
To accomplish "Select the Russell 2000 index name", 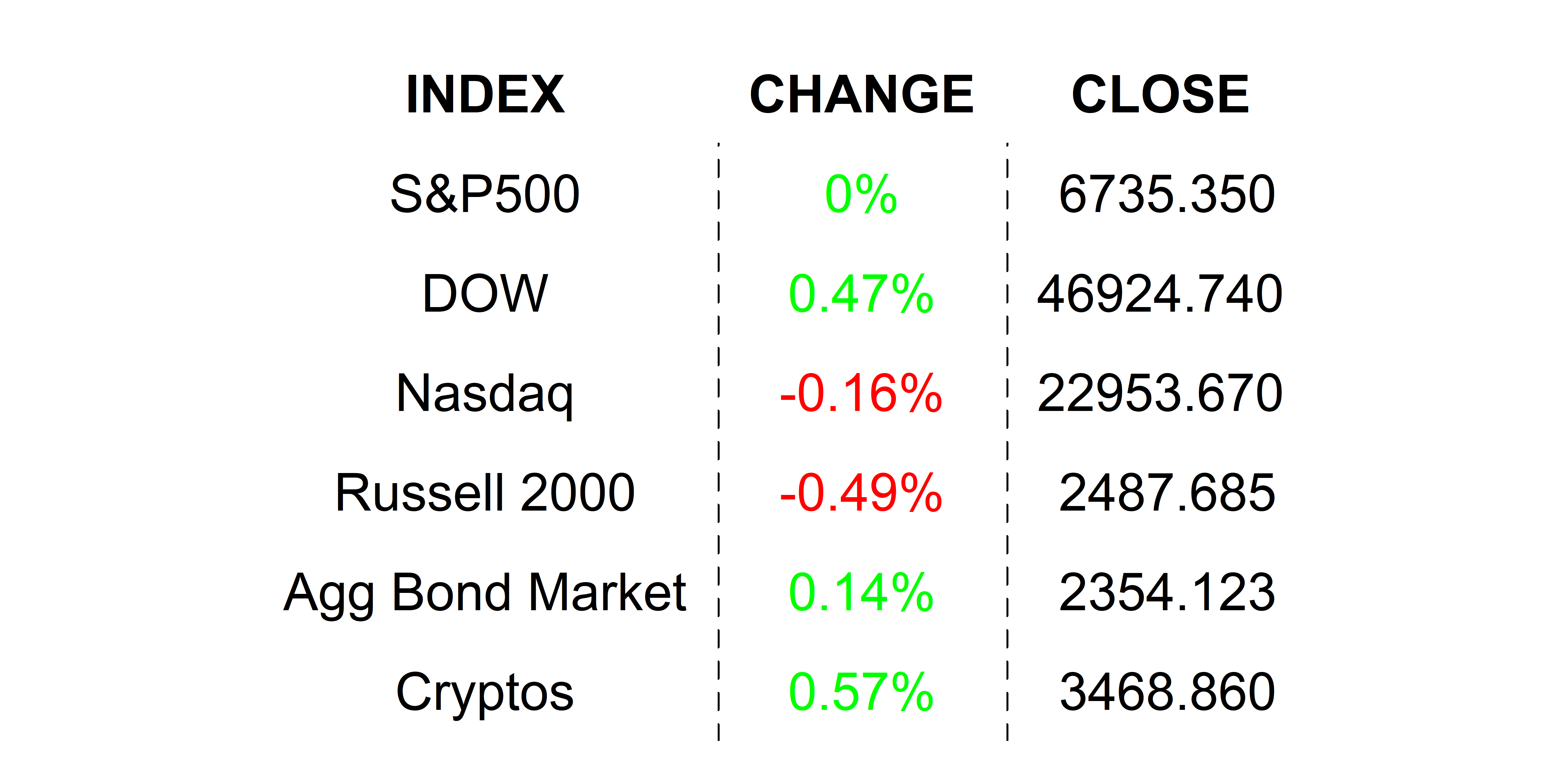I will (484, 493).
